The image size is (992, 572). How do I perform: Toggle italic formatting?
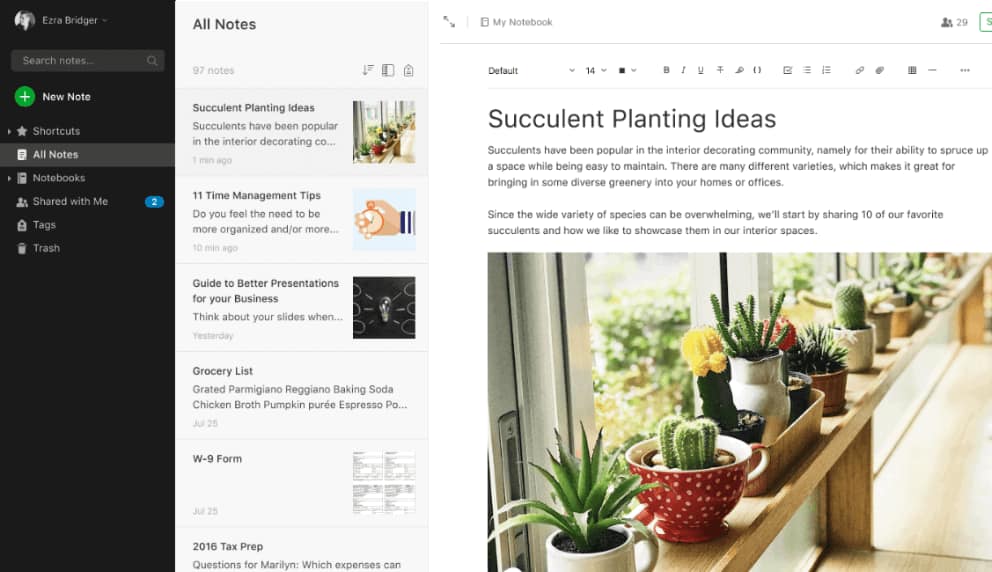point(683,70)
